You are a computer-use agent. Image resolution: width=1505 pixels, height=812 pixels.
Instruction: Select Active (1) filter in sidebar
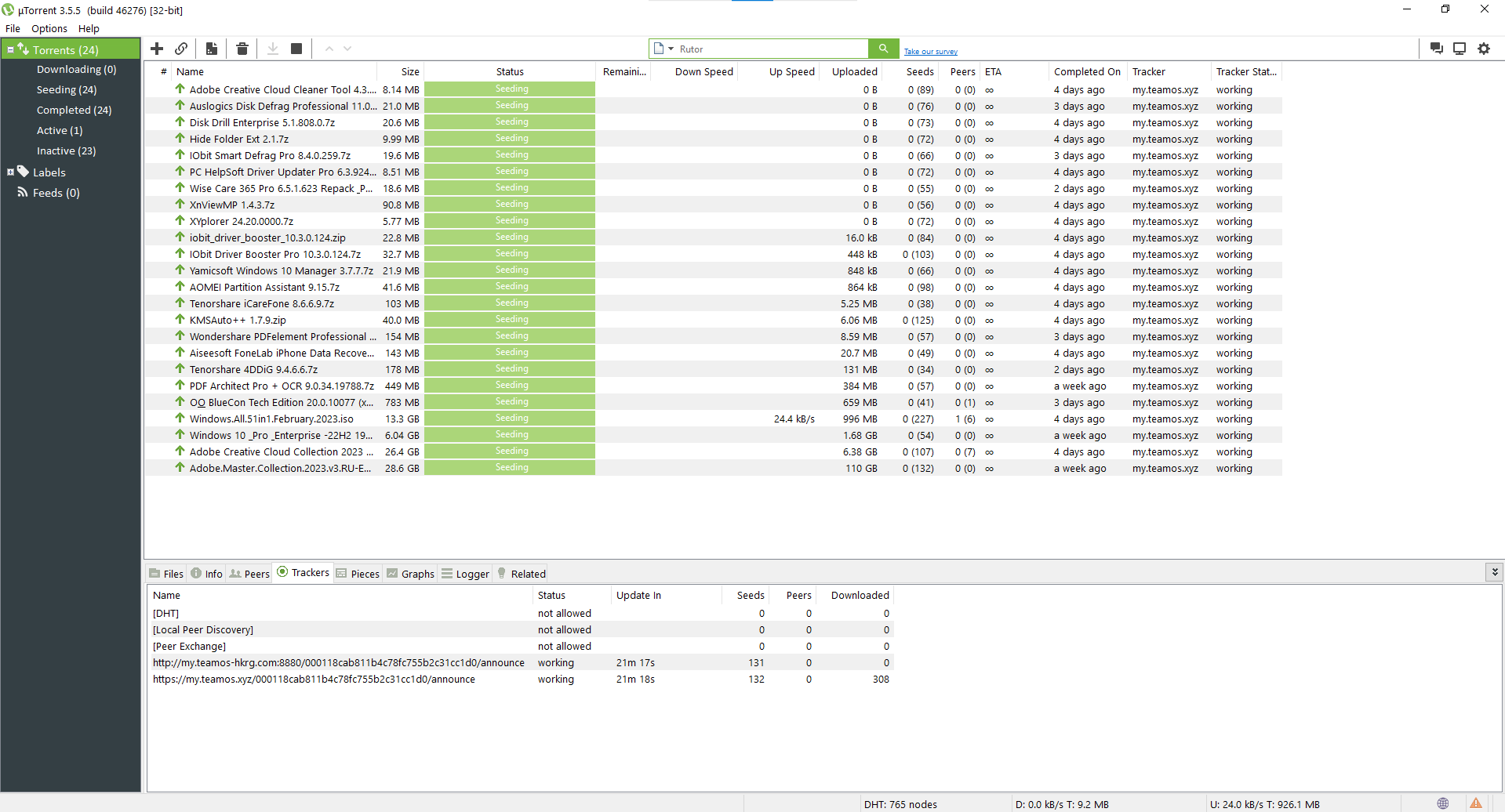[x=60, y=130]
